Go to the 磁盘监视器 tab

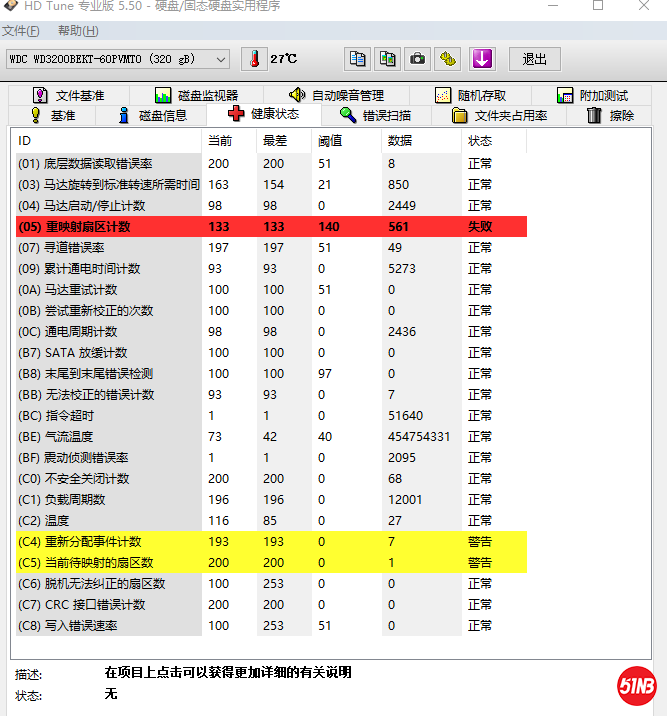pos(196,96)
